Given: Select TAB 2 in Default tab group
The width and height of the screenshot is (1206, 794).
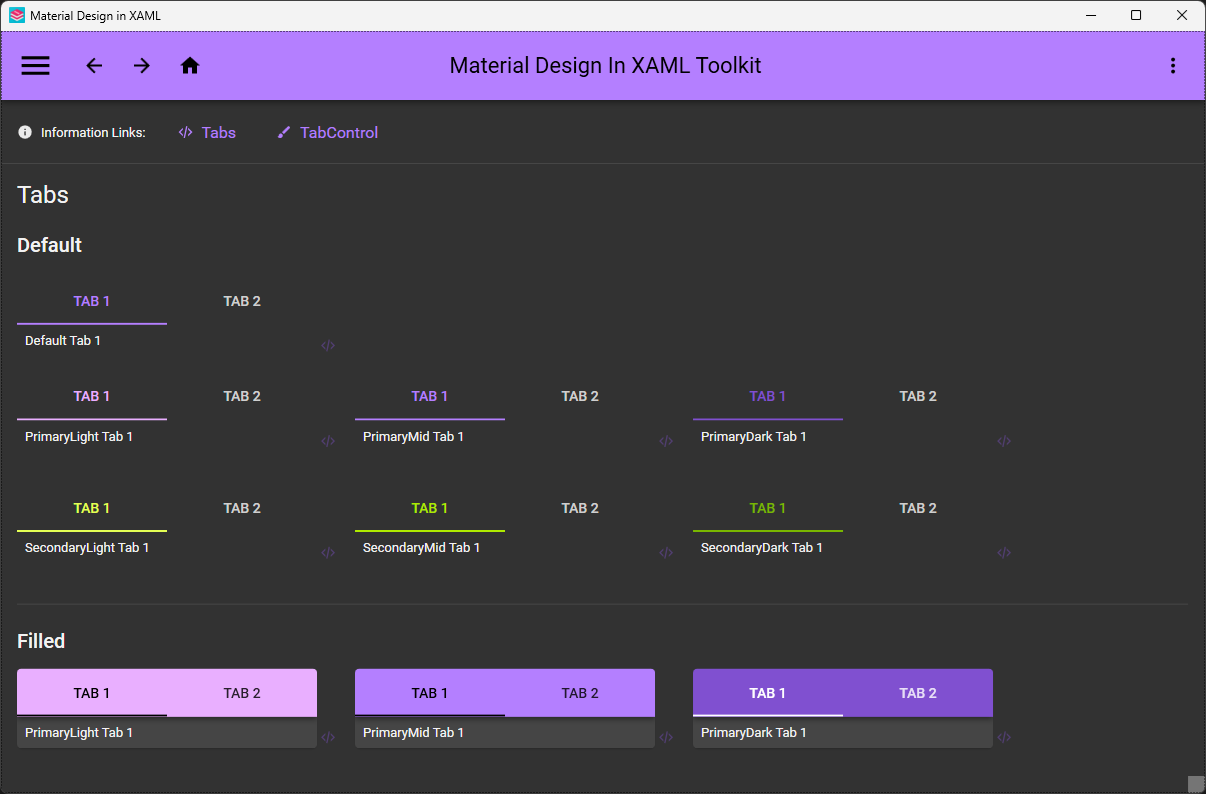Looking at the screenshot, I should point(242,301).
